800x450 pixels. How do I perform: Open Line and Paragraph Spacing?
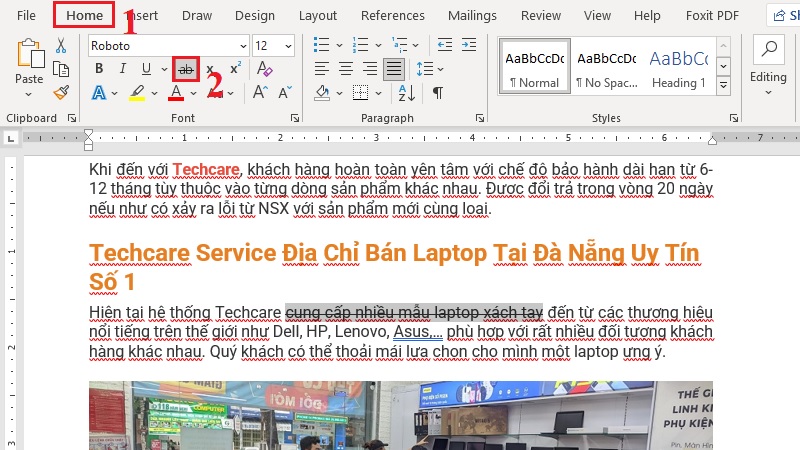(424, 68)
